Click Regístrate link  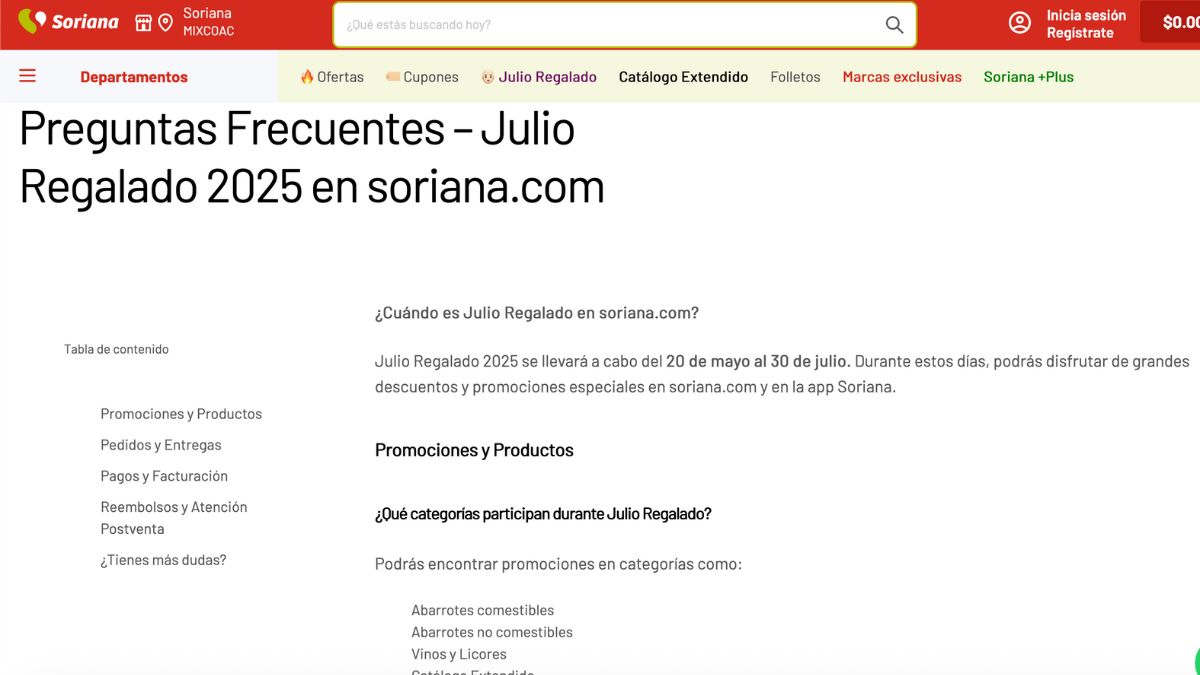pos(1080,32)
